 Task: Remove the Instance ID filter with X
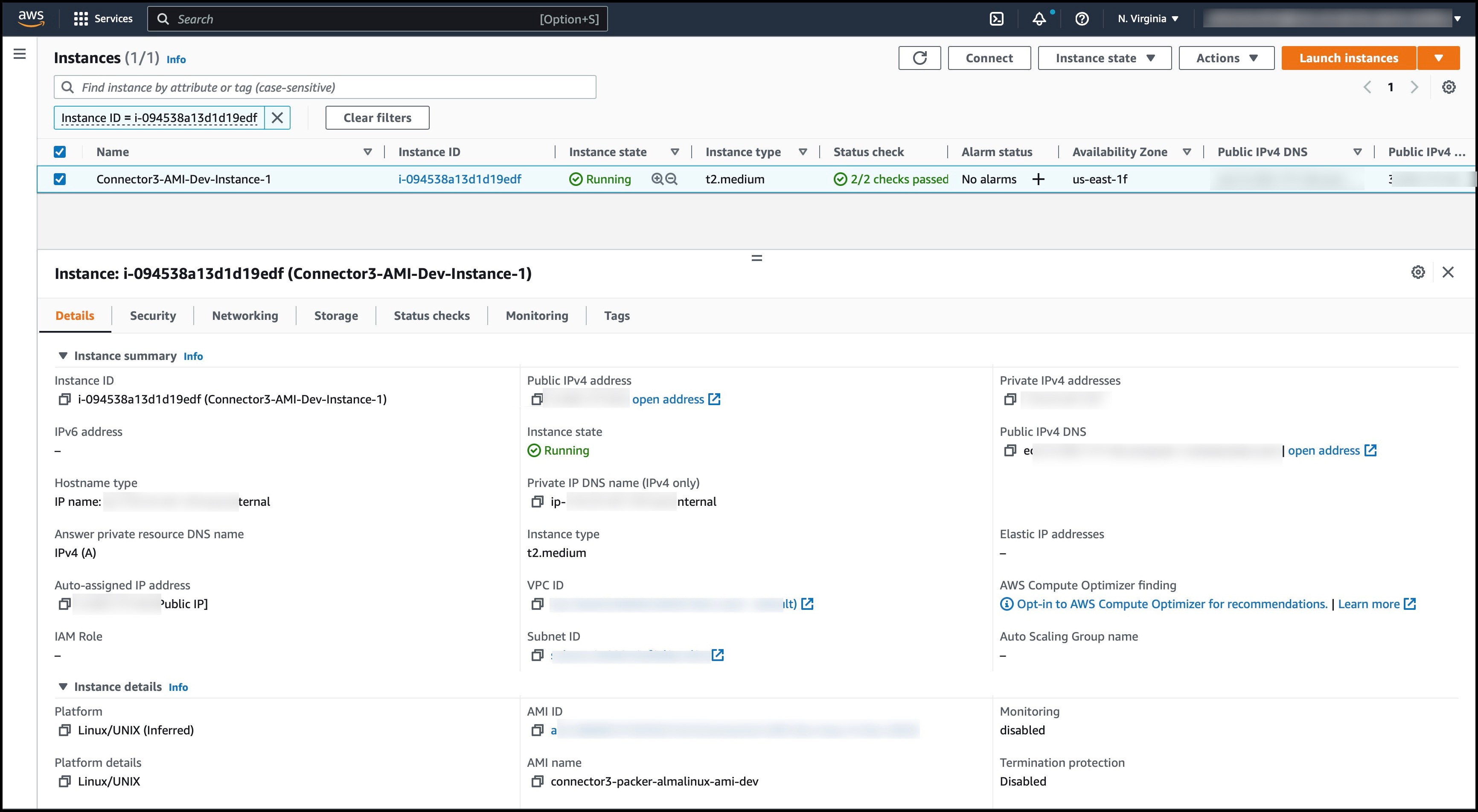pyautogui.click(x=278, y=118)
